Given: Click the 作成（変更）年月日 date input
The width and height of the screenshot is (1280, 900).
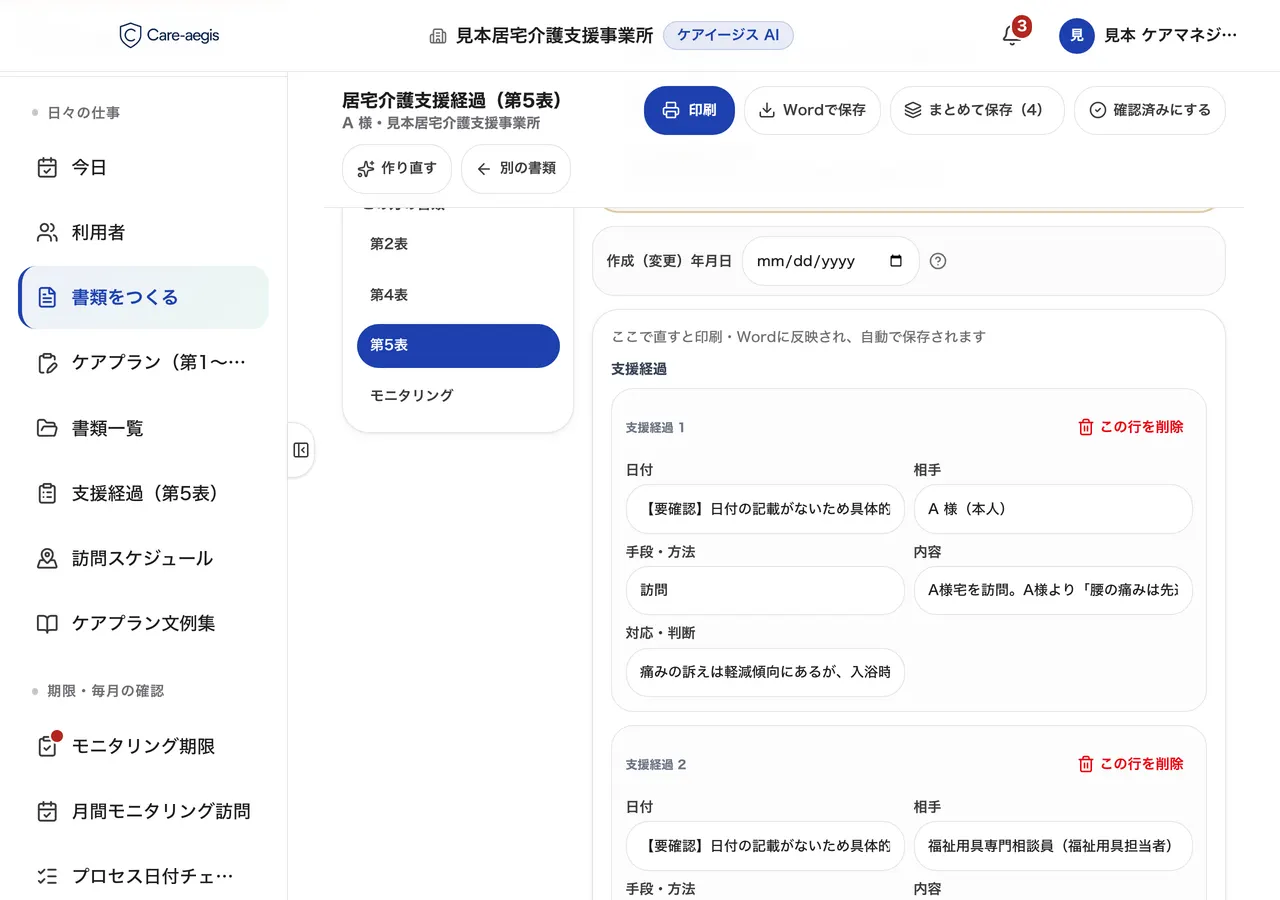Looking at the screenshot, I should click(x=831, y=261).
